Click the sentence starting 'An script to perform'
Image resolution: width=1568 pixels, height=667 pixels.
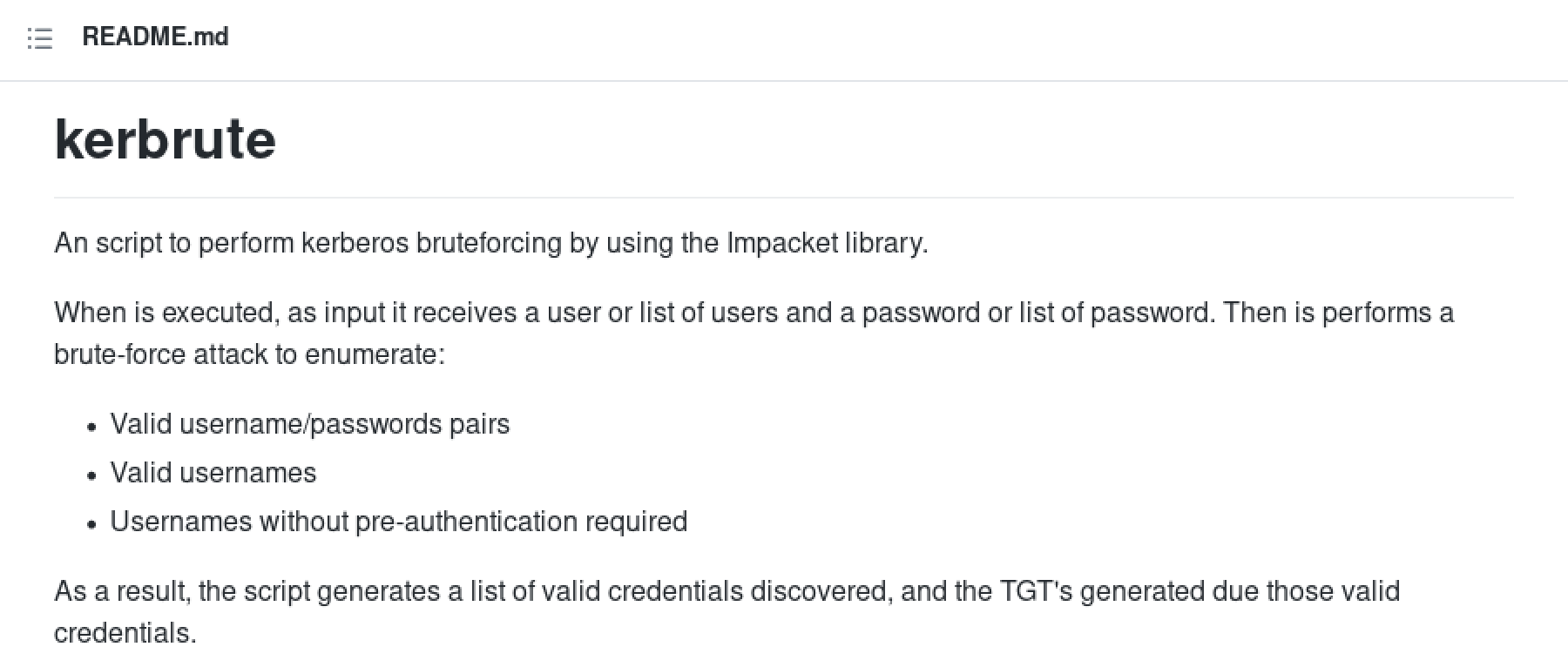pos(491,243)
